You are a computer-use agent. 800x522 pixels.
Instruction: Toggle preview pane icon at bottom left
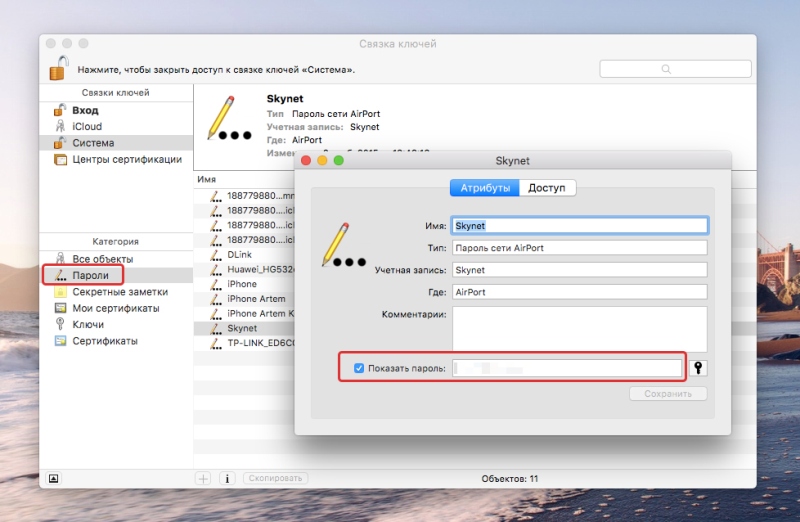click(54, 478)
